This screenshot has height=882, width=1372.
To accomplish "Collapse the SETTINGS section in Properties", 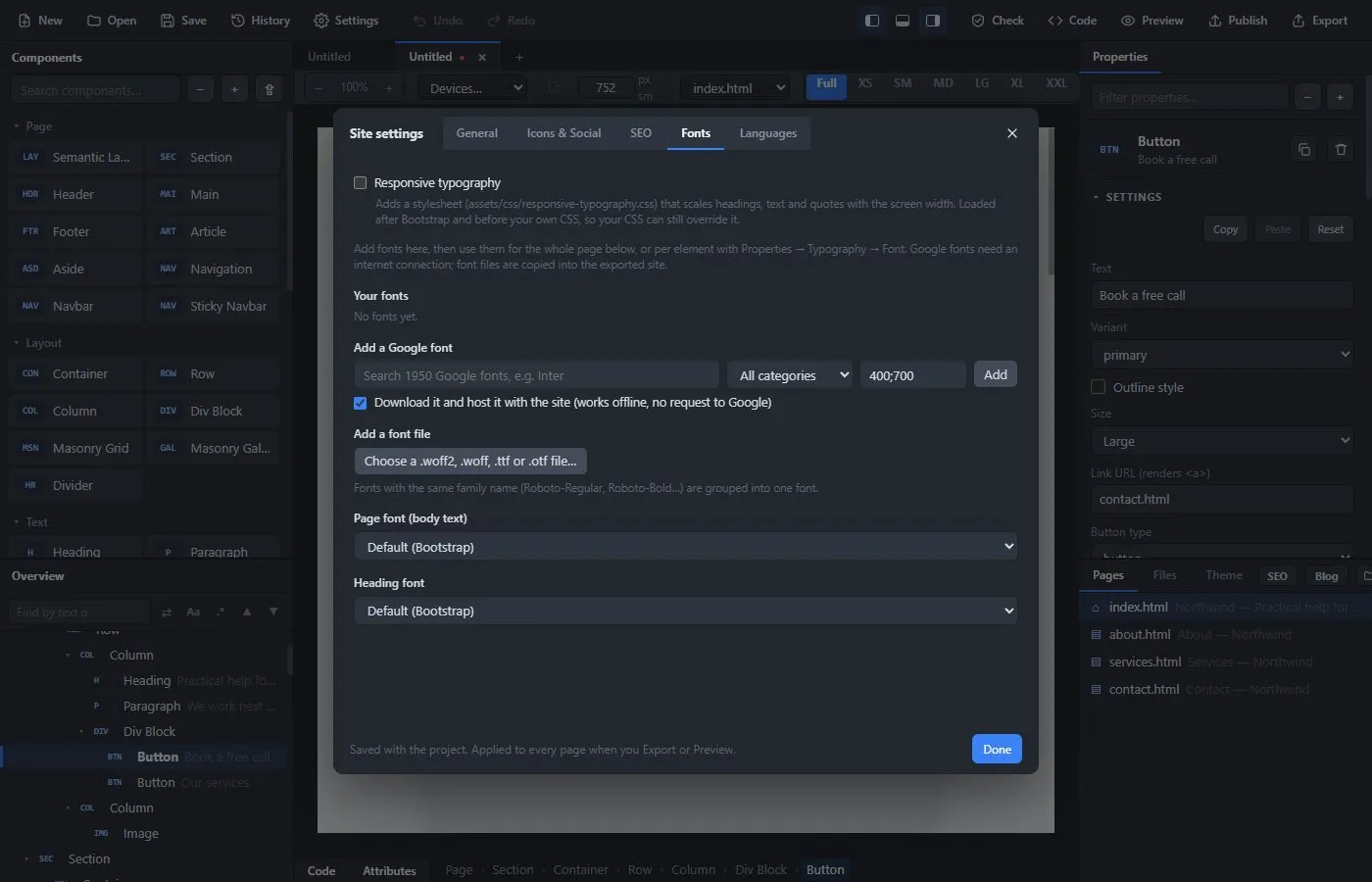I will (1127, 197).
